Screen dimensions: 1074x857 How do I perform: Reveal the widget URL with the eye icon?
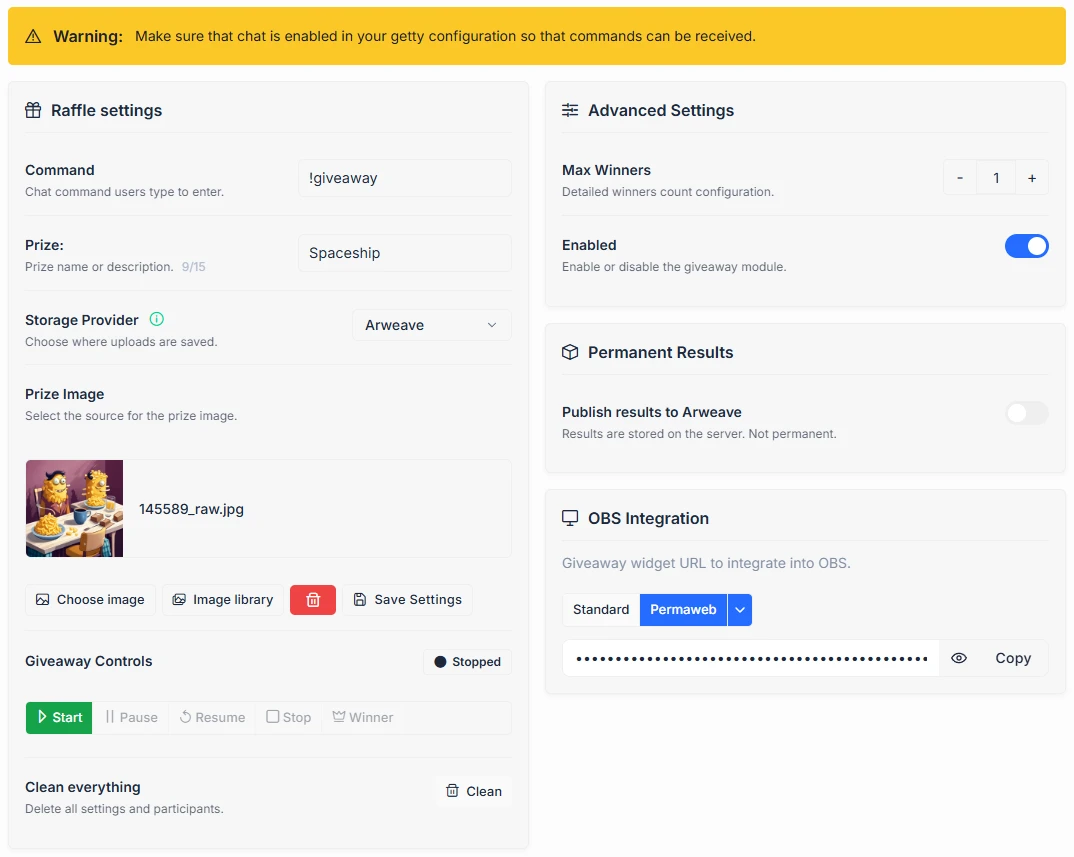[959, 658]
